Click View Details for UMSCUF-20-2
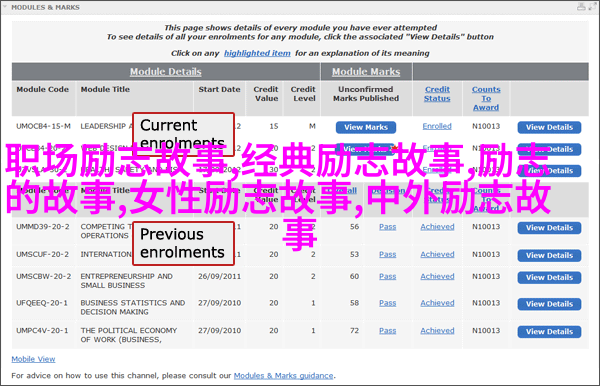Image resolution: width=600 pixels, height=386 pixels. click(549, 256)
